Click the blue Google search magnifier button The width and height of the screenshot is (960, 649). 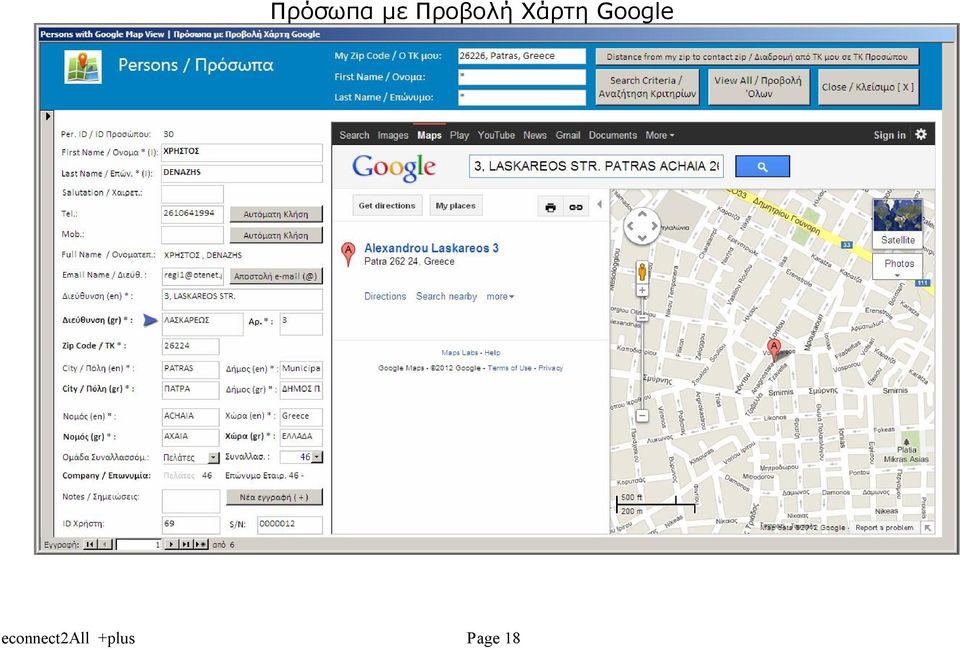pos(762,166)
